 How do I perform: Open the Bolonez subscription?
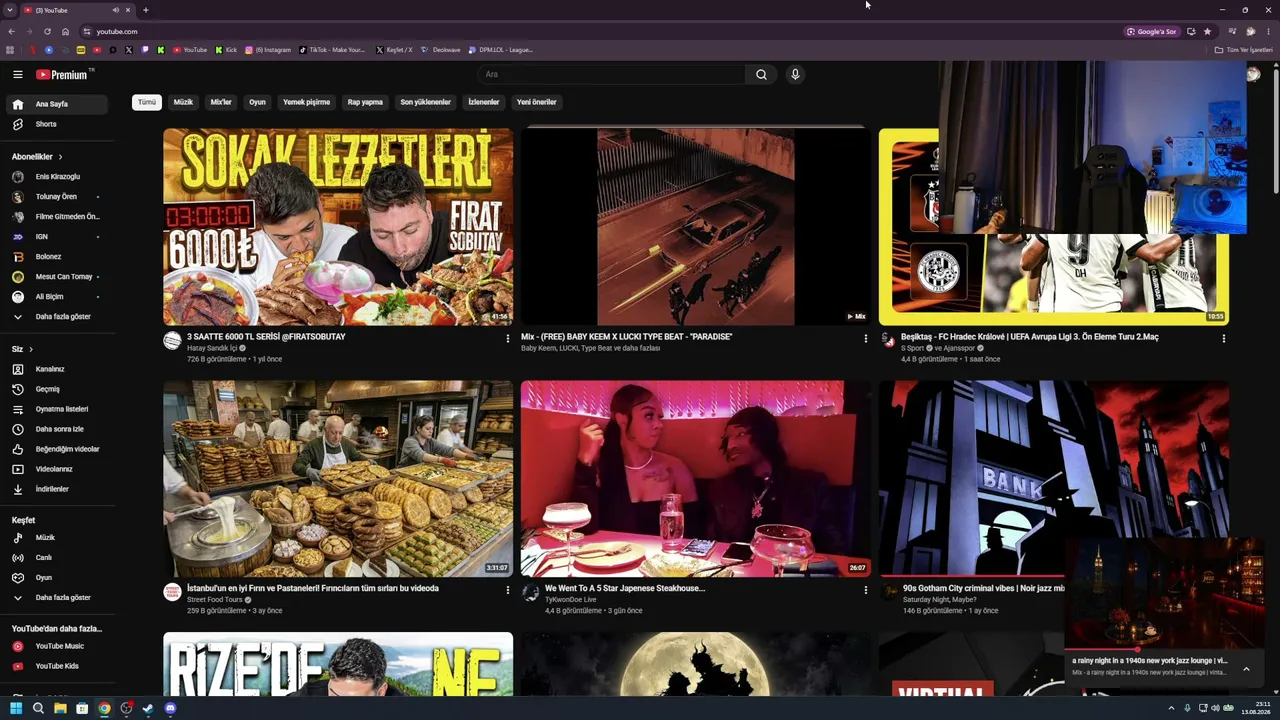(x=56, y=257)
